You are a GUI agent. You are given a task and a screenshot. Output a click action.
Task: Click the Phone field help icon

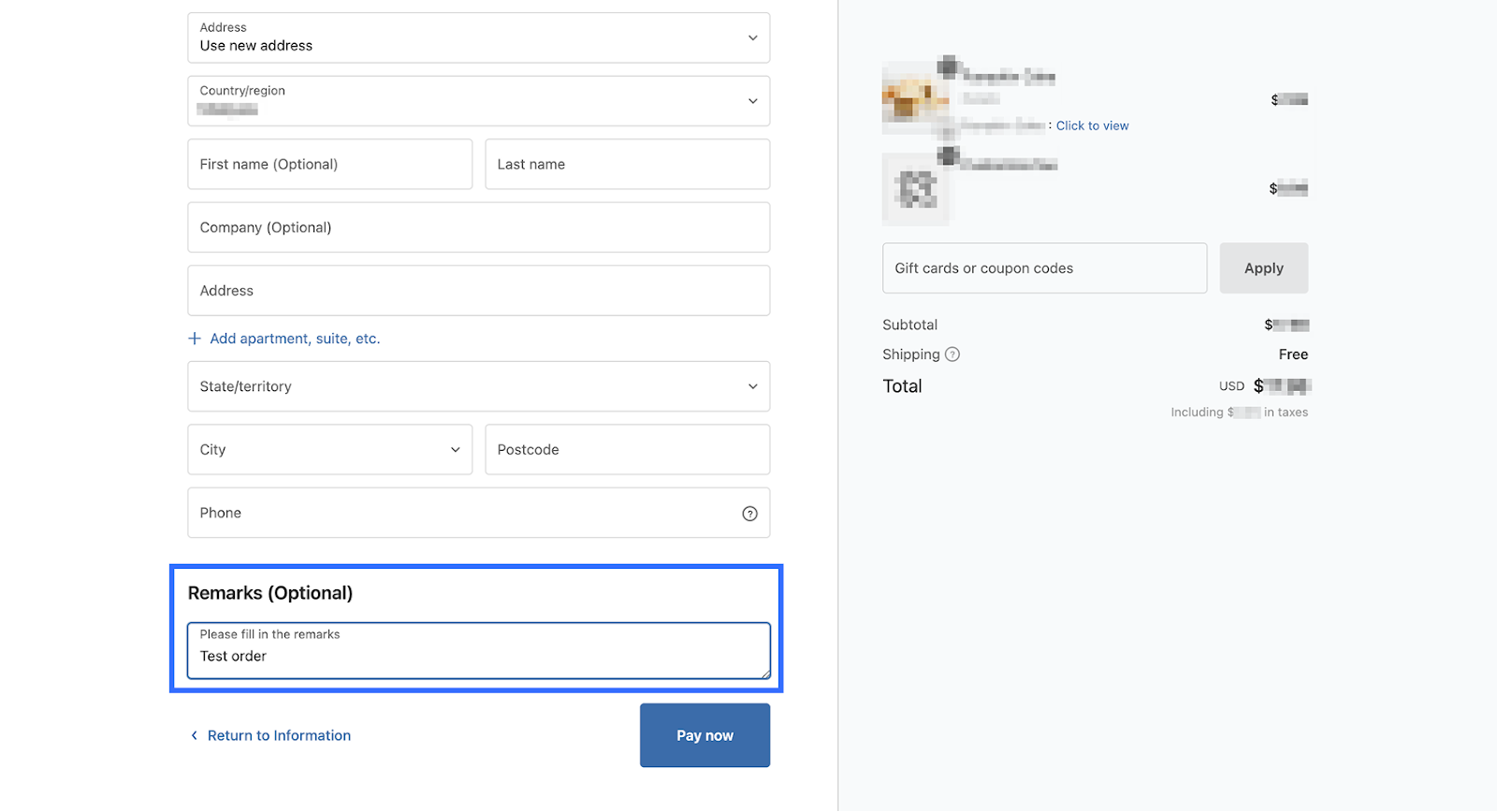[x=749, y=514]
